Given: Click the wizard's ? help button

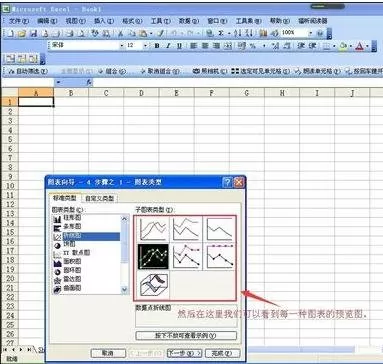Looking at the screenshot, I should pyautogui.click(x=227, y=182).
